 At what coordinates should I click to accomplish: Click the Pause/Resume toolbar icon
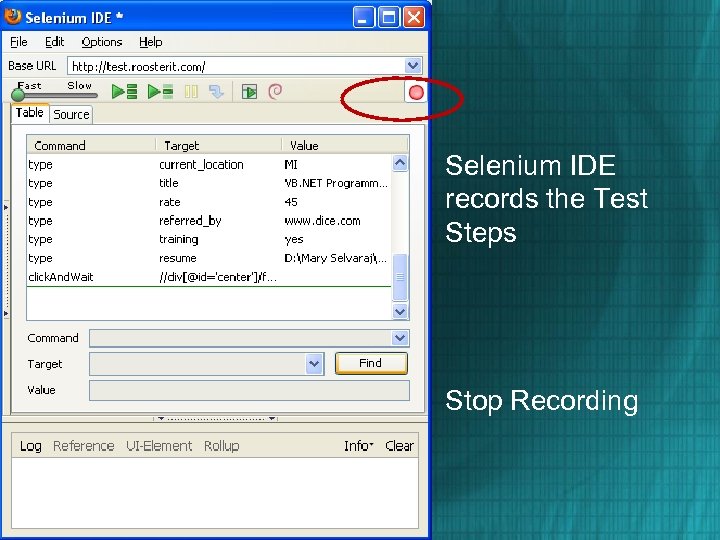point(191,91)
